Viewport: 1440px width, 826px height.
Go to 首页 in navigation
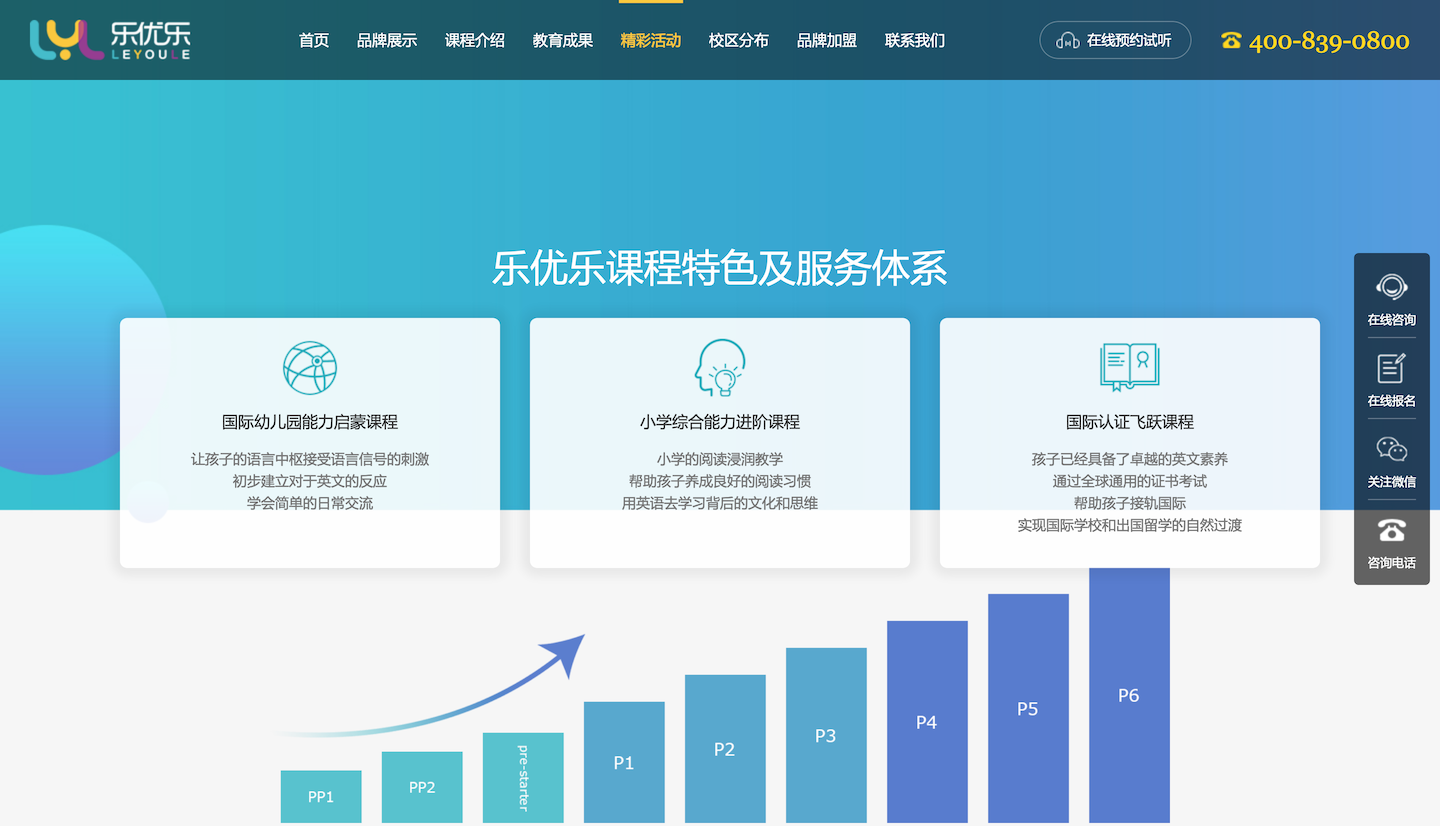(x=314, y=41)
